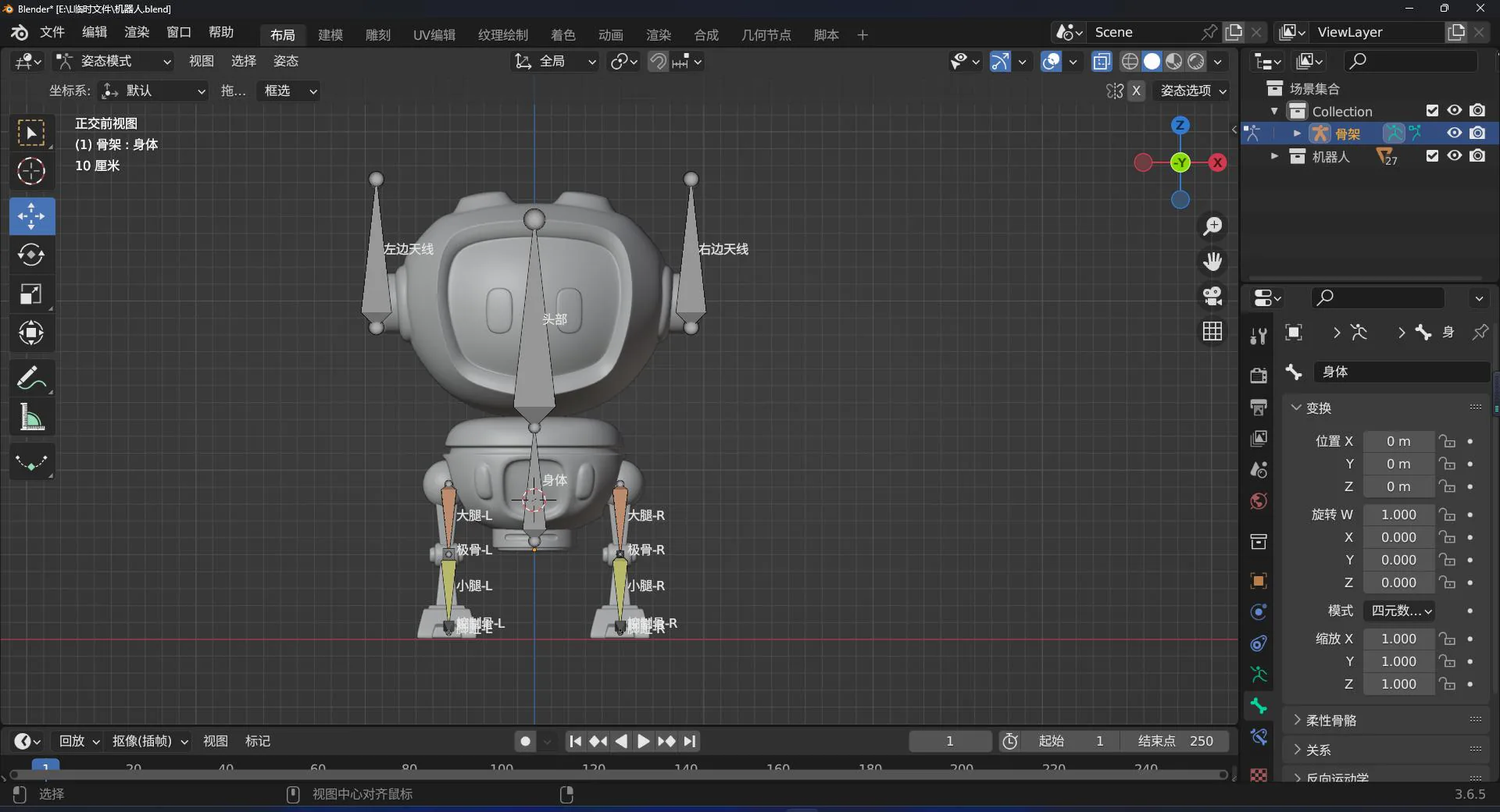Open Bone properties tab (green bone)
Viewport: 1500px width, 812px height.
[1259, 706]
